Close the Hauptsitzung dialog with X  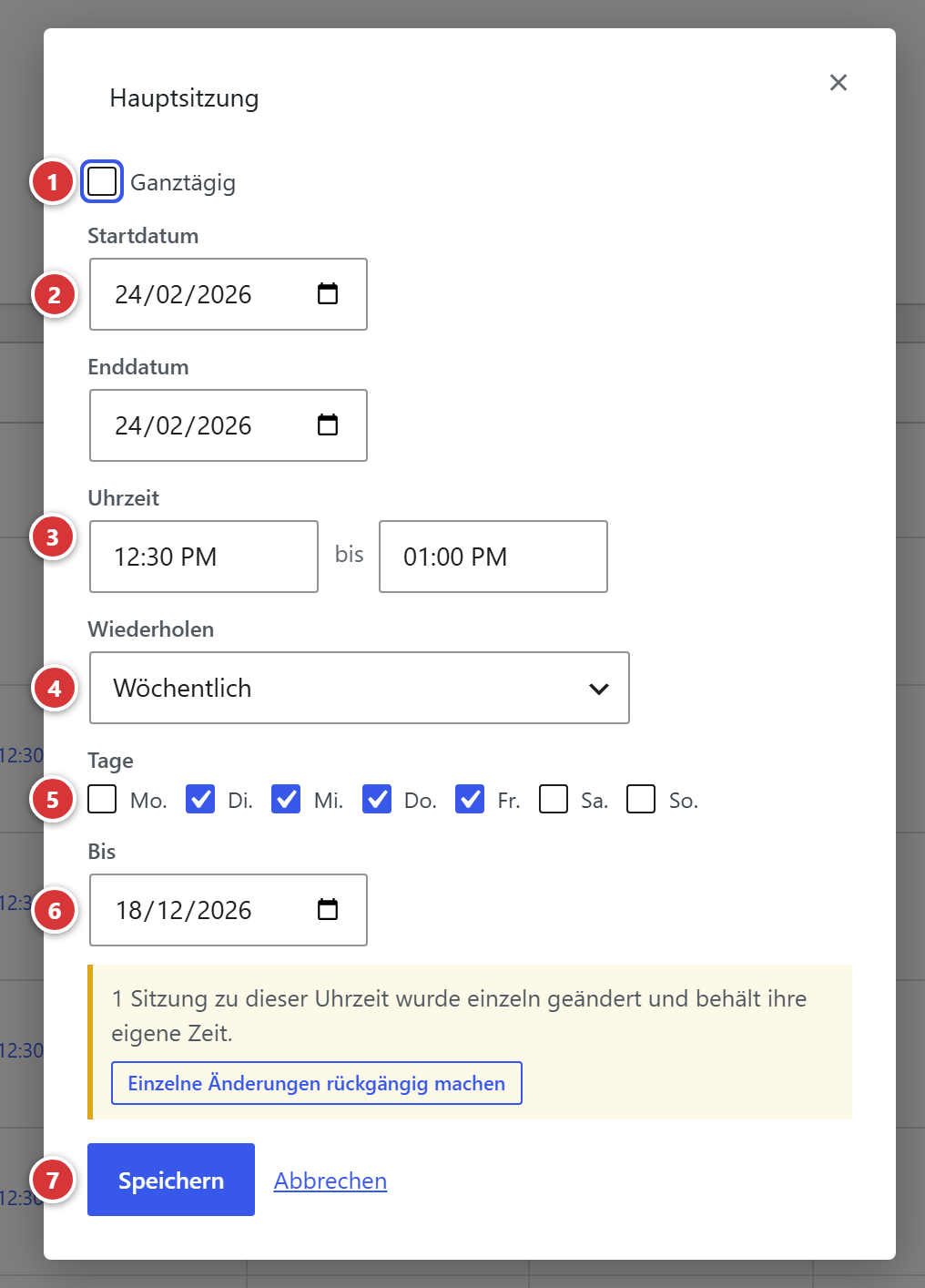tap(839, 83)
